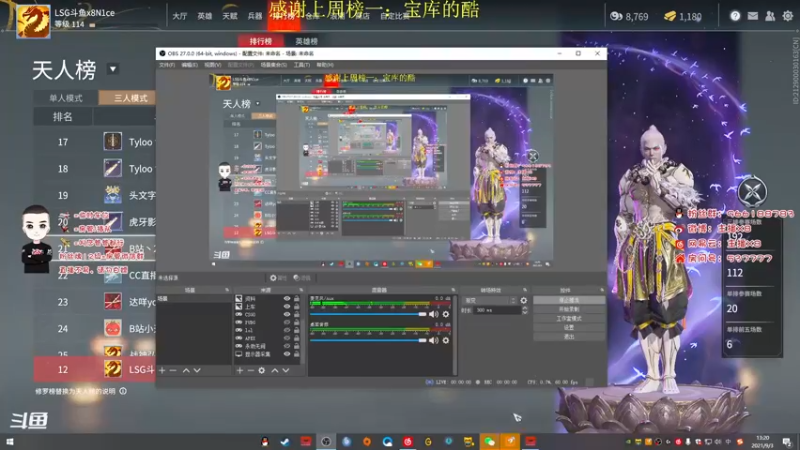Image resolution: width=800 pixels, height=450 pixels.
Task: Go to 大厅 in game navigation
Action: [180, 16]
